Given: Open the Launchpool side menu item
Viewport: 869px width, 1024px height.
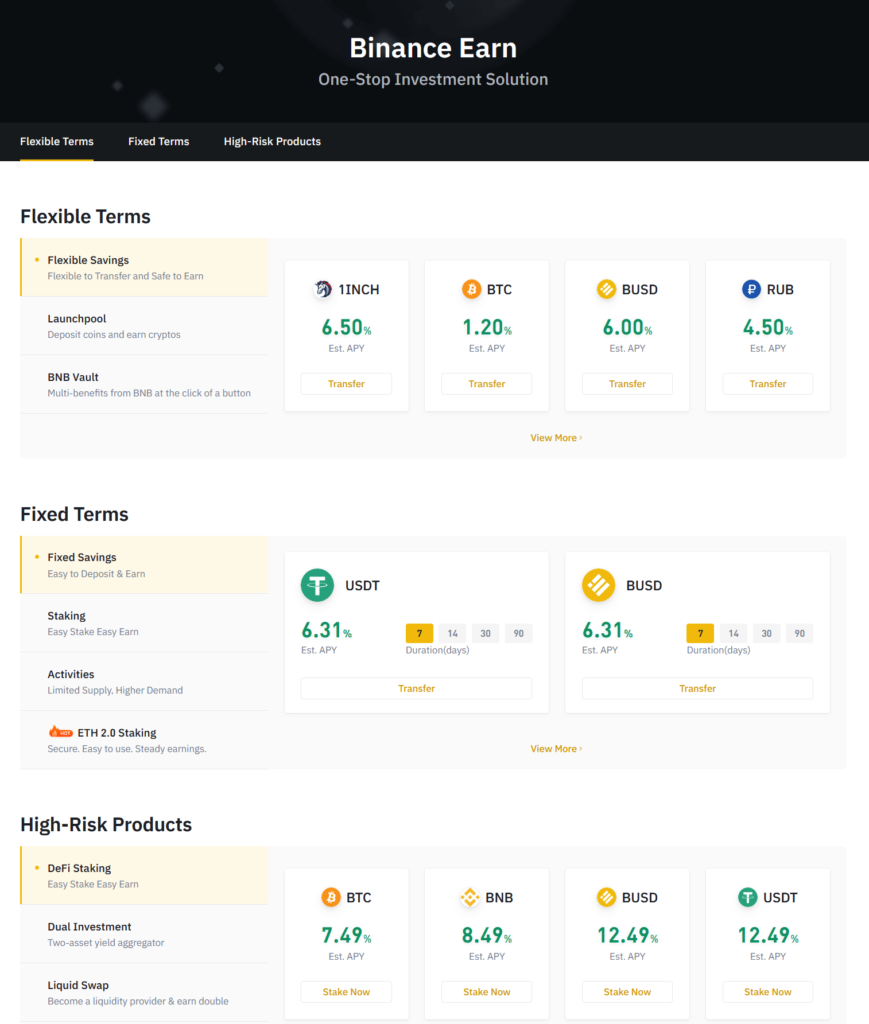Looking at the screenshot, I should click(144, 326).
